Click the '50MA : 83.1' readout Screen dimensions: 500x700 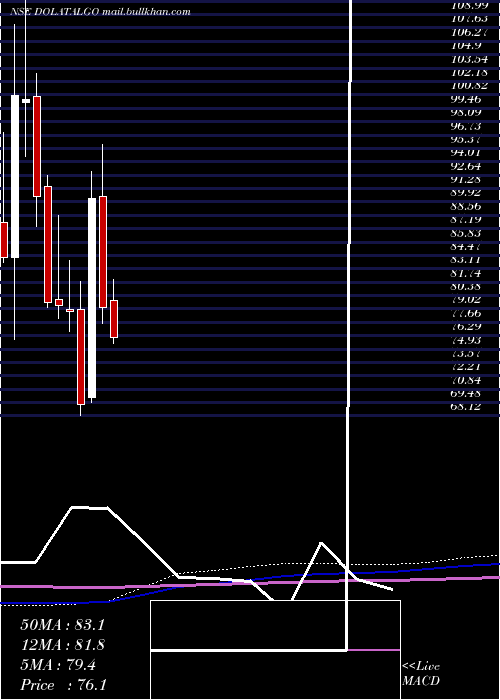tap(62, 625)
